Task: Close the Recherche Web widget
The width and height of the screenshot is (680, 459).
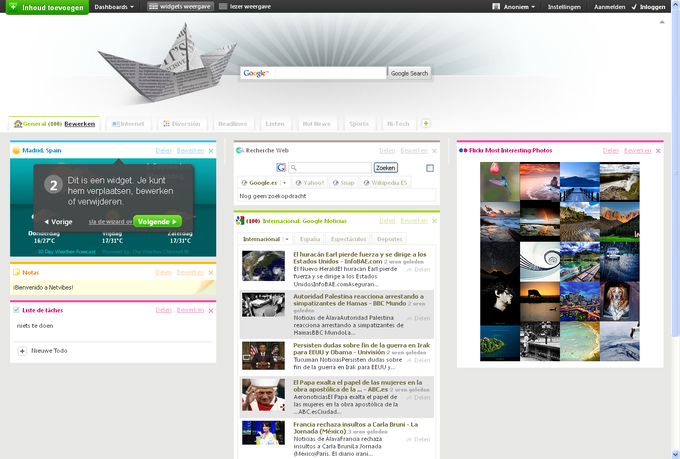Action: point(435,151)
